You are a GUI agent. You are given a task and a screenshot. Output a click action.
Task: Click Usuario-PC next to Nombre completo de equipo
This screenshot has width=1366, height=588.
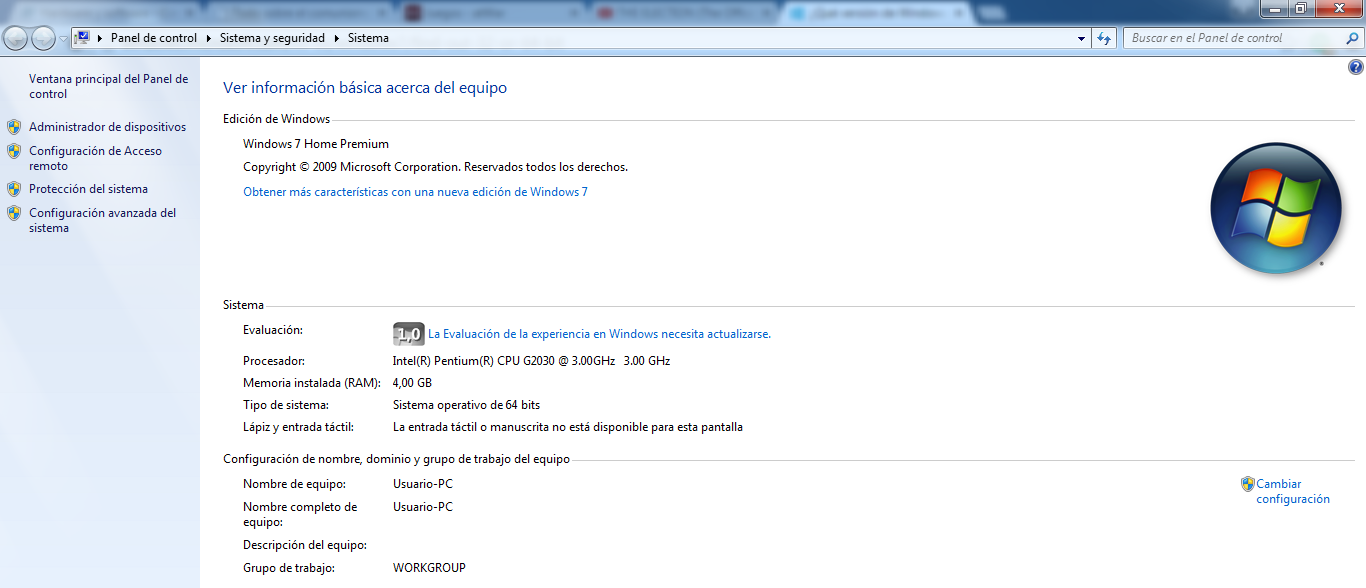pyautogui.click(x=423, y=507)
